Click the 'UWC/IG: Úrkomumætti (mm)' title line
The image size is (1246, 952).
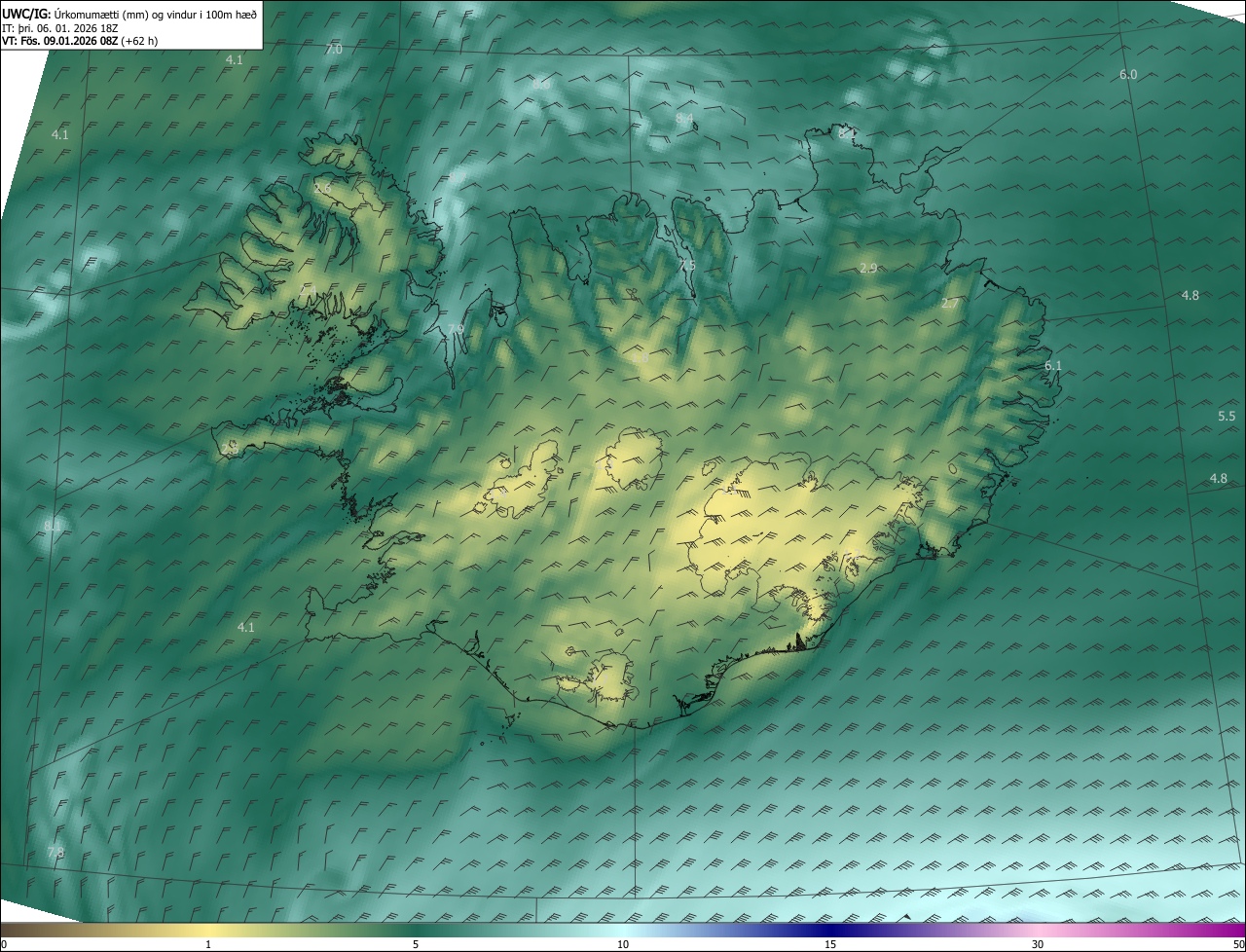[x=129, y=13]
